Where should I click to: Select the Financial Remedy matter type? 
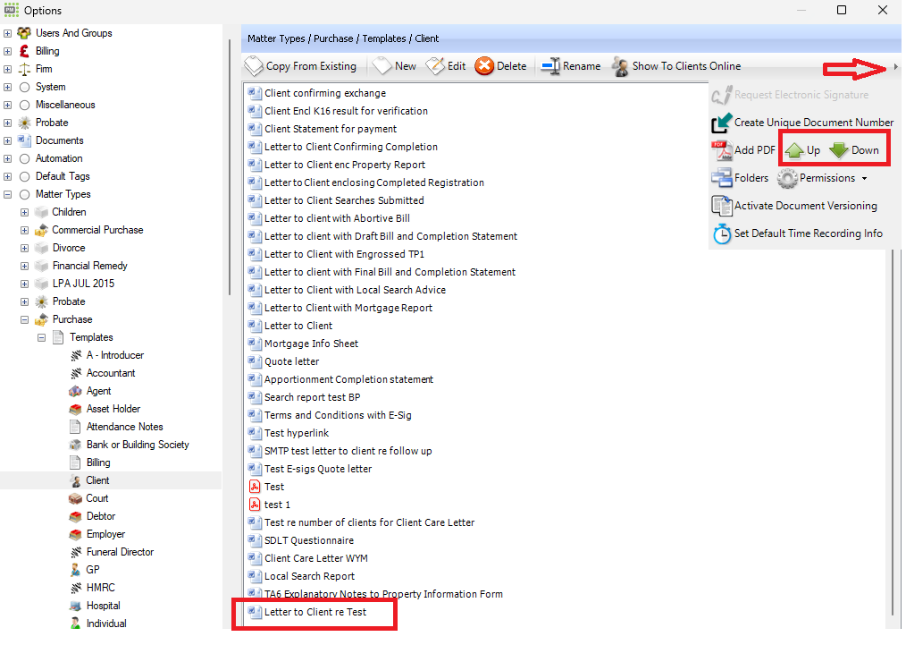[90, 265]
